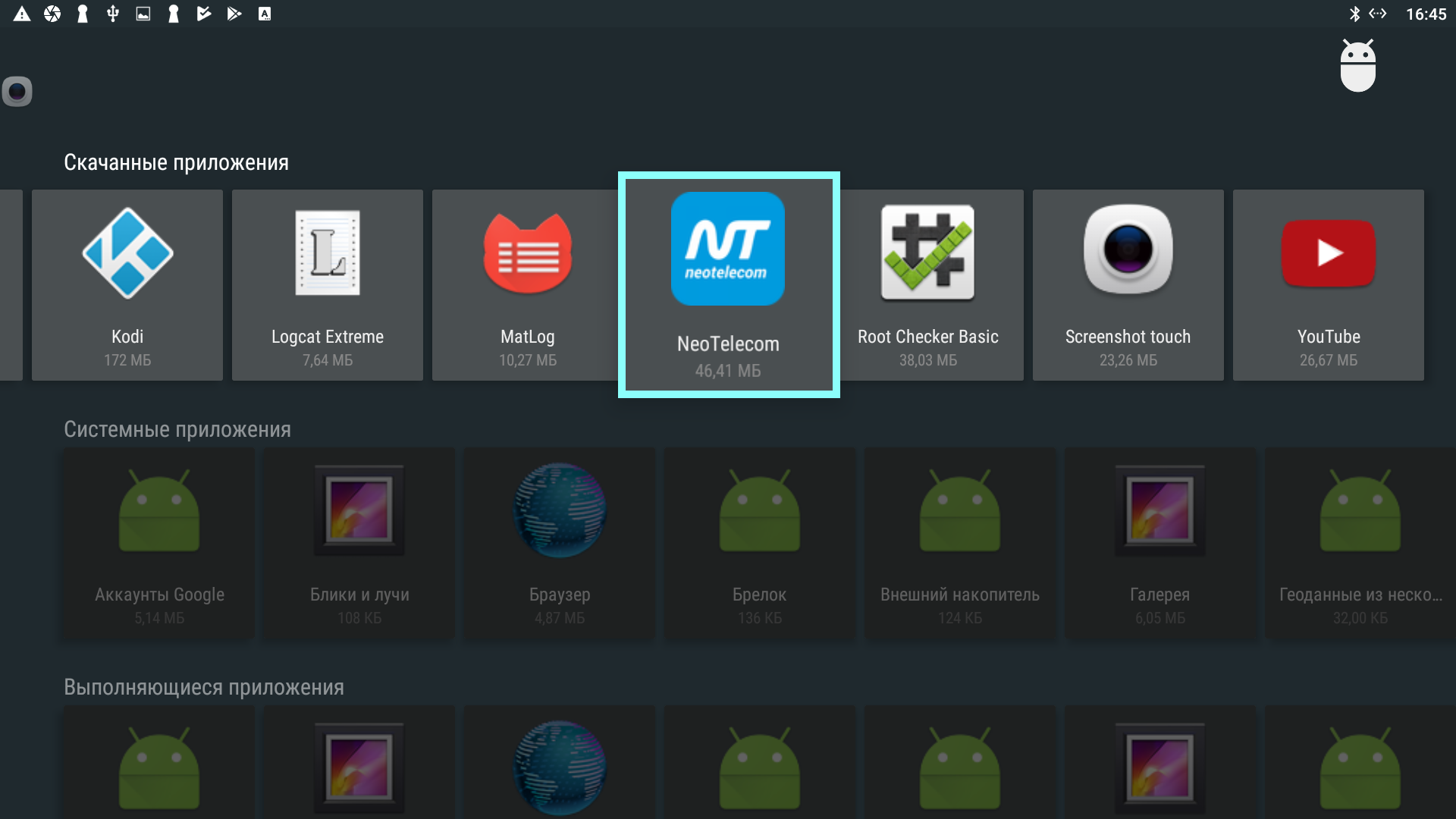Viewport: 1456px width, 819px height.
Task: Click the 136 КБ size text
Action: 760,618
